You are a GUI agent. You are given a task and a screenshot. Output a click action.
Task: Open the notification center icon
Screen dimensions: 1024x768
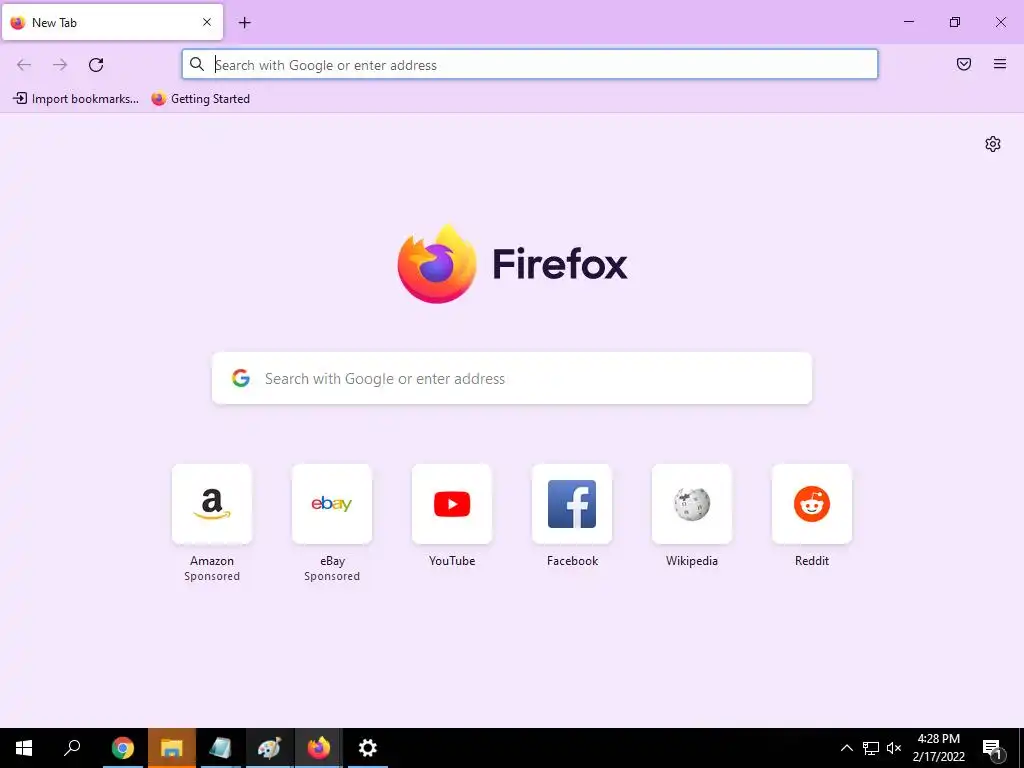pyautogui.click(x=993, y=748)
